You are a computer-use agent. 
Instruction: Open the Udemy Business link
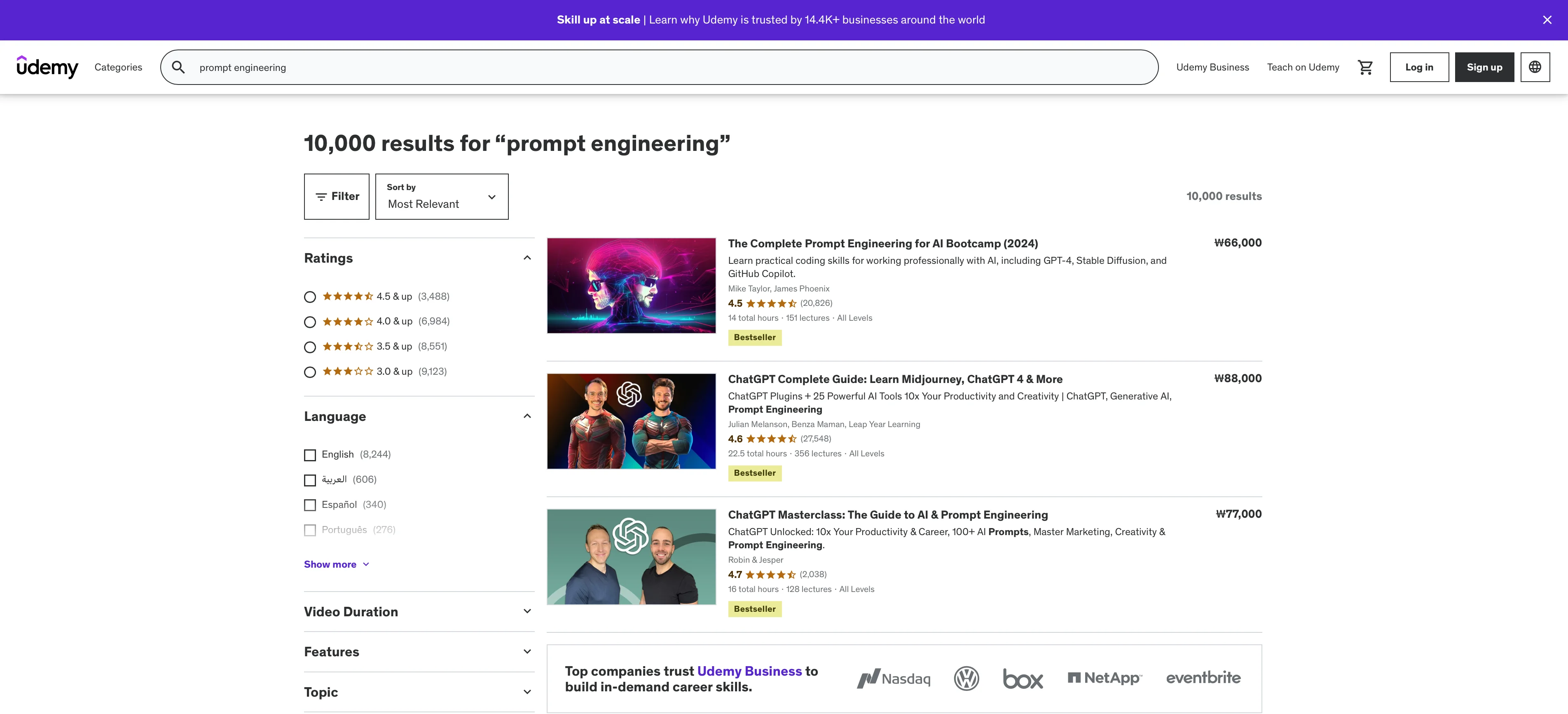click(x=1212, y=67)
